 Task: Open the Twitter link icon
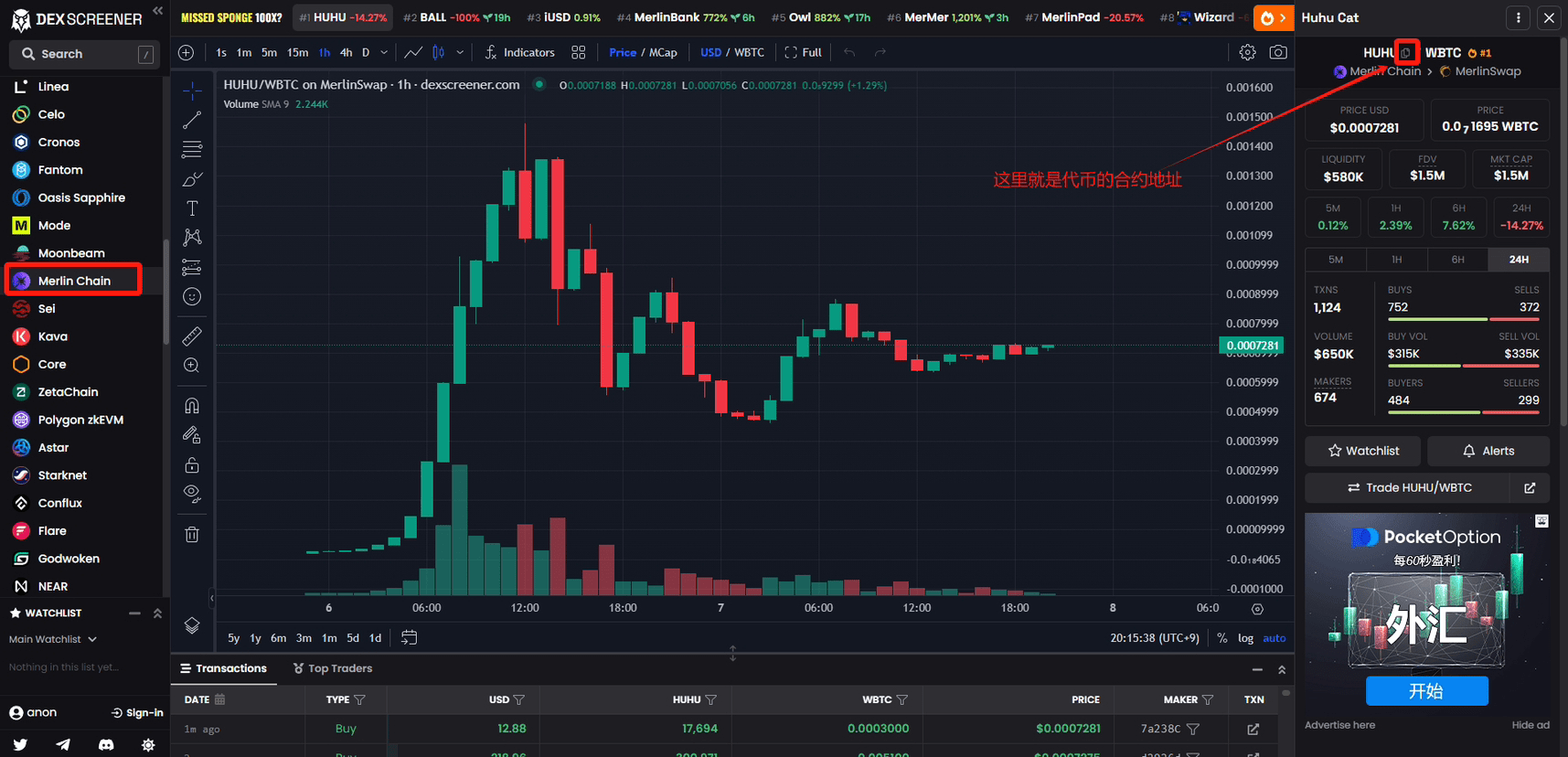click(x=20, y=744)
